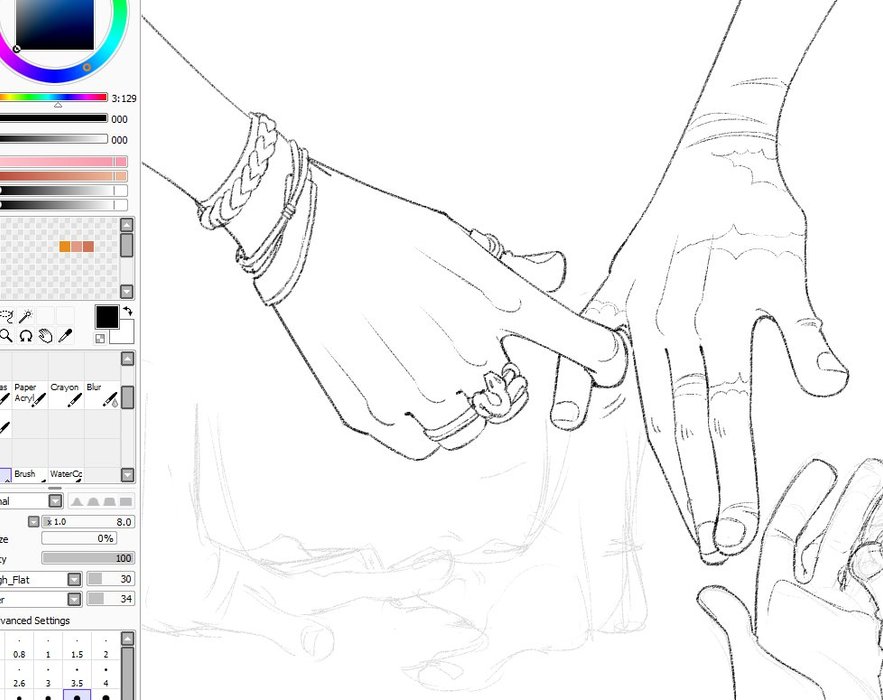Select the Rotate view tool
Image resolution: width=883 pixels, height=700 pixels.
pyautogui.click(x=26, y=336)
